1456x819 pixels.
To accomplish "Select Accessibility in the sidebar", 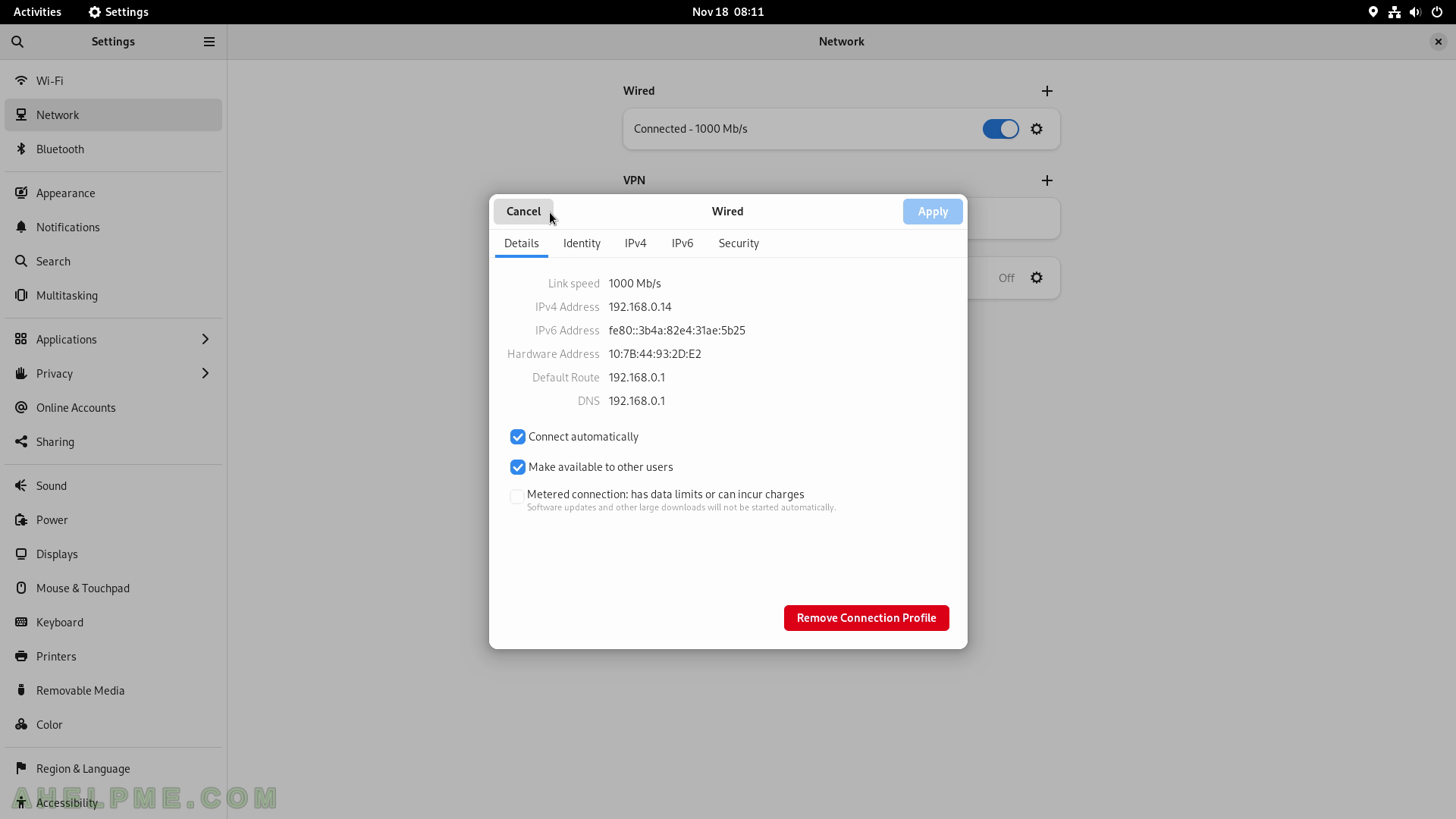I will click(114, 802).
